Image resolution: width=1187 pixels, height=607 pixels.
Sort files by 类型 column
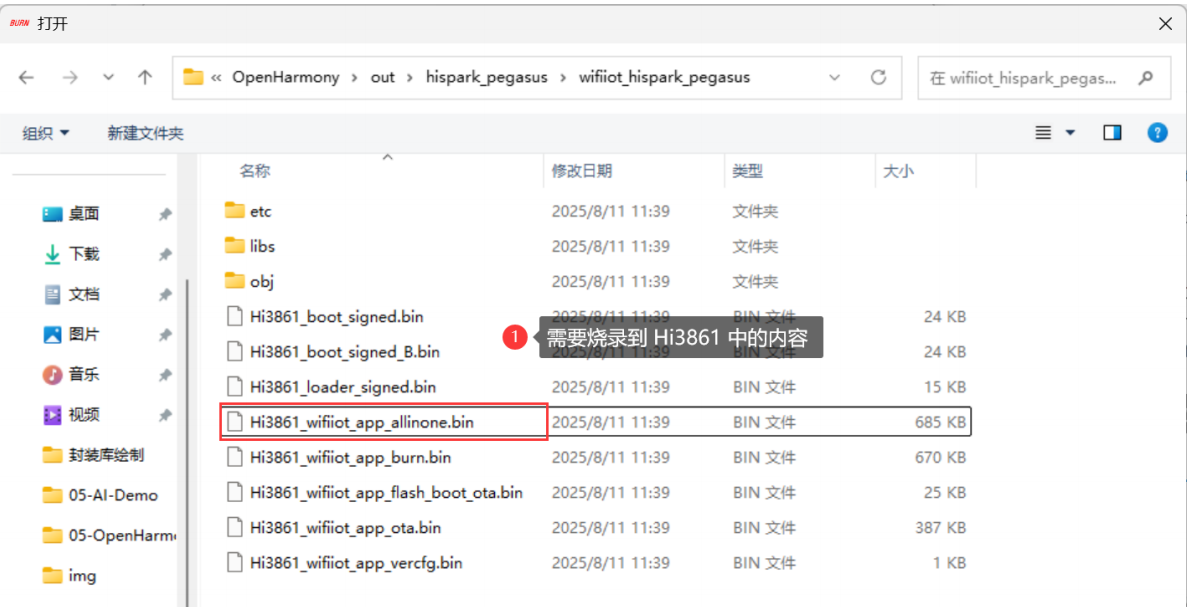click(x=747, y=172)
